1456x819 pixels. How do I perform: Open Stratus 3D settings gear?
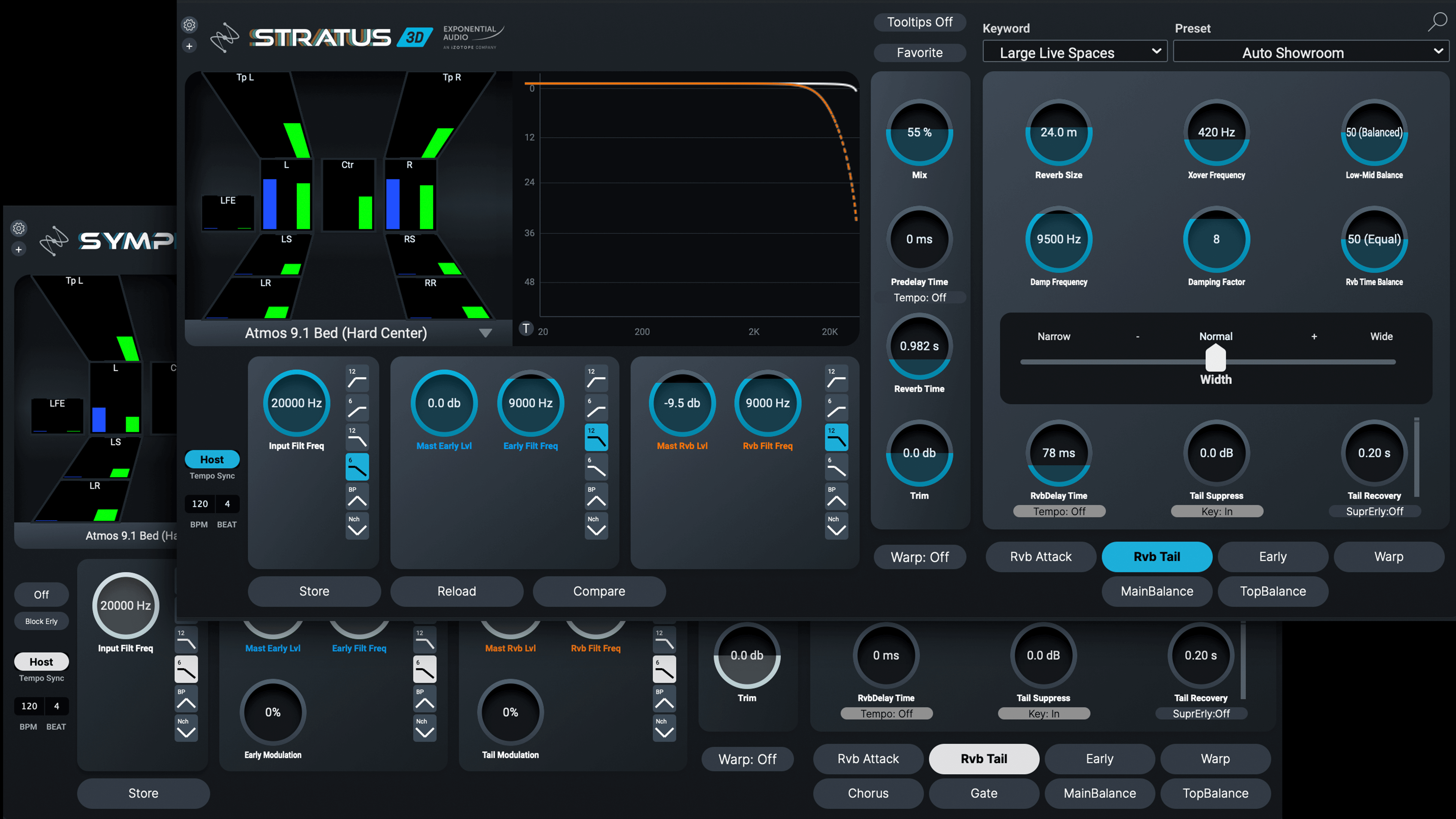[x=189, y=25]
